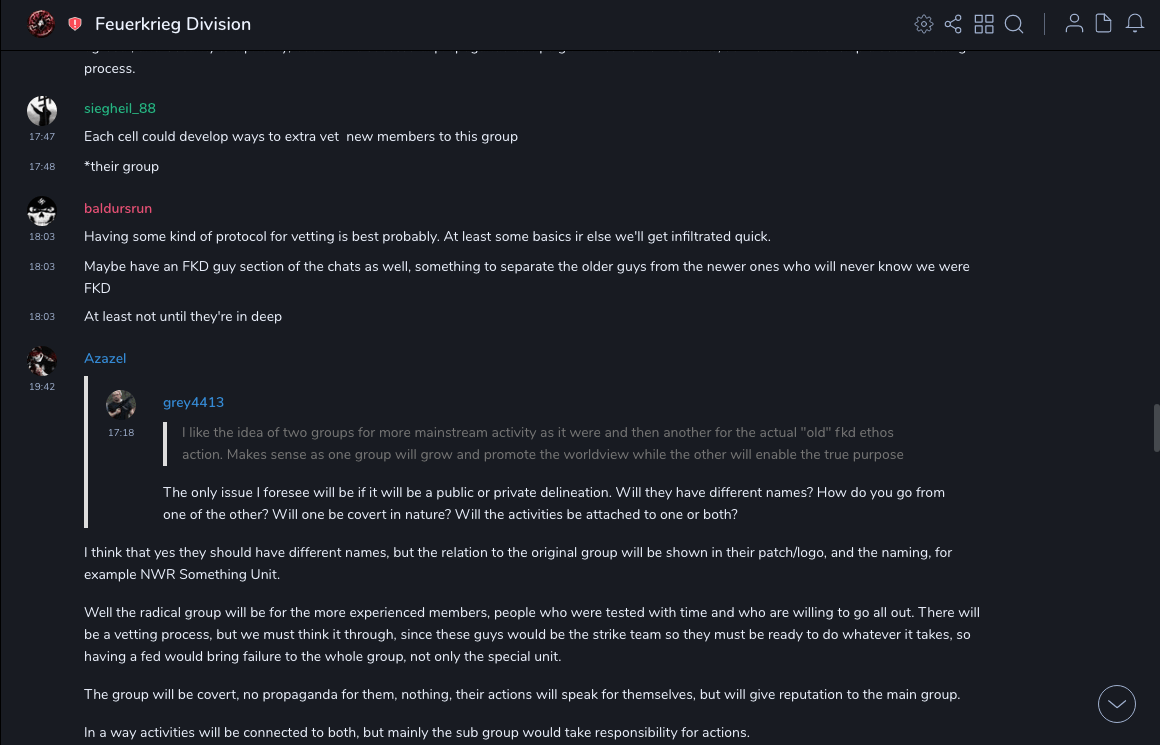
Task: Click the channel title in header
Action: 173,24
